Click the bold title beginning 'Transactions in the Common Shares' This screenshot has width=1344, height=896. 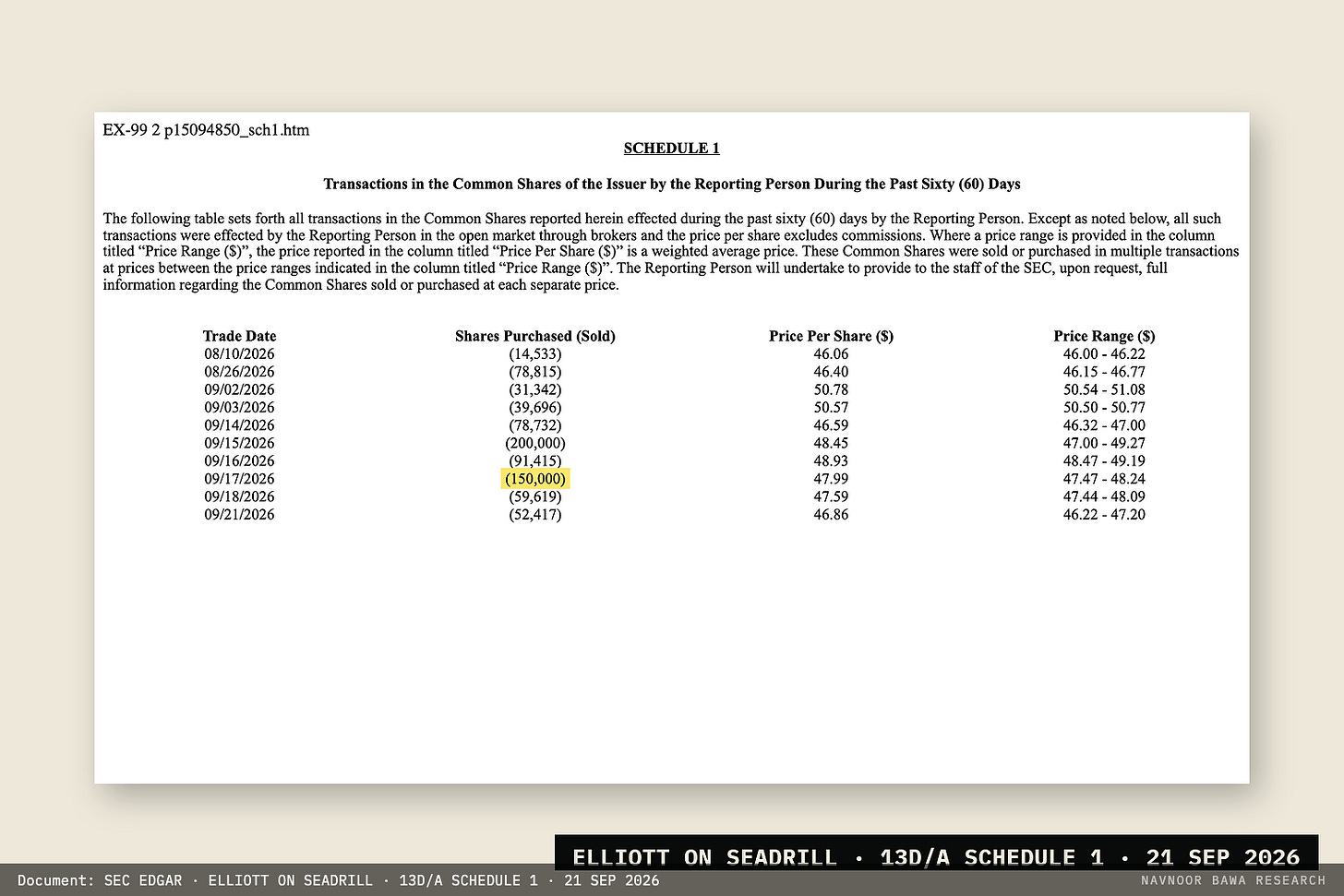[x=671, y=184]
